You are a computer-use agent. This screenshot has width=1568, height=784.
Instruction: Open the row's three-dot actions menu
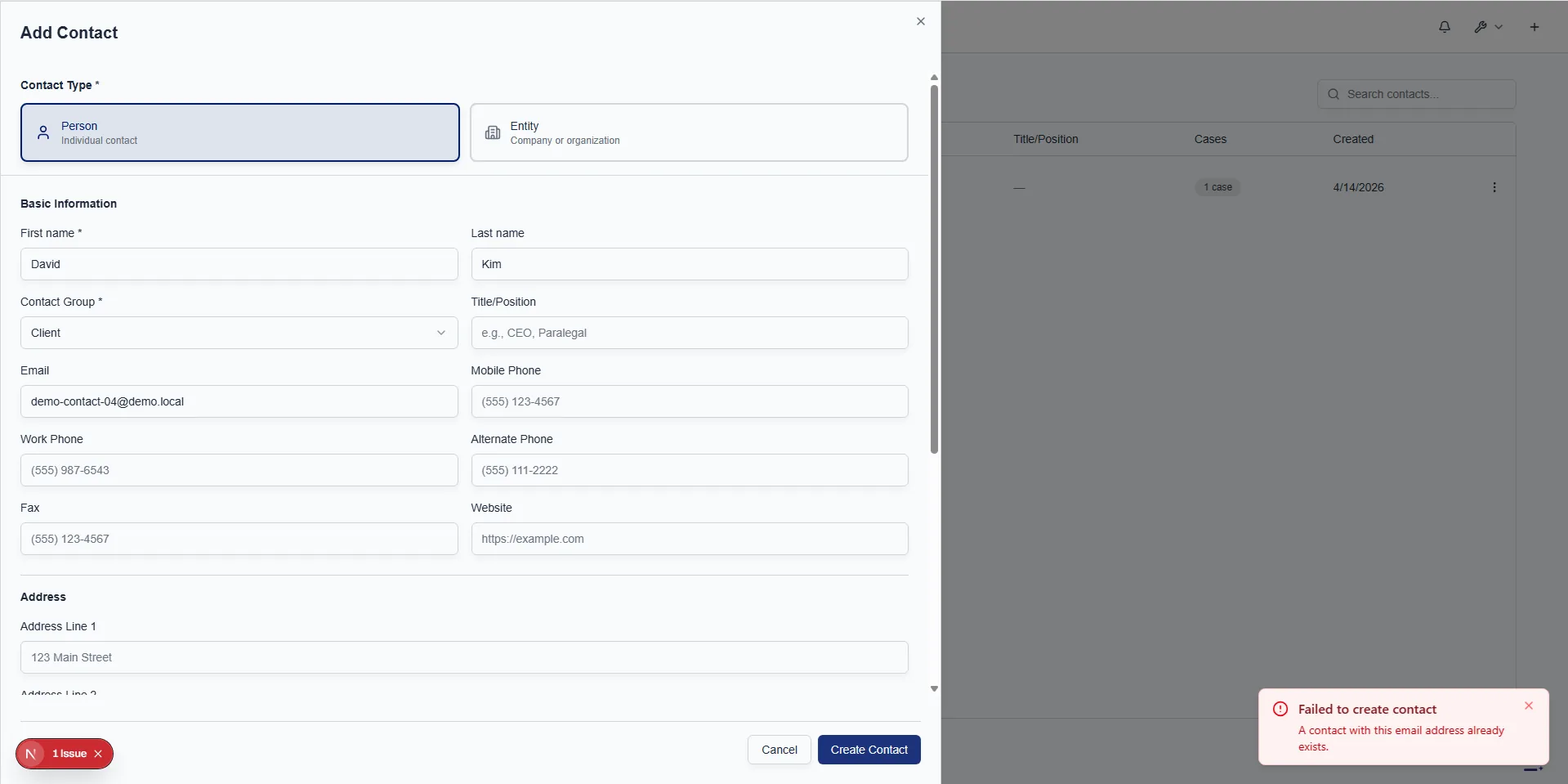(1494, 187)
